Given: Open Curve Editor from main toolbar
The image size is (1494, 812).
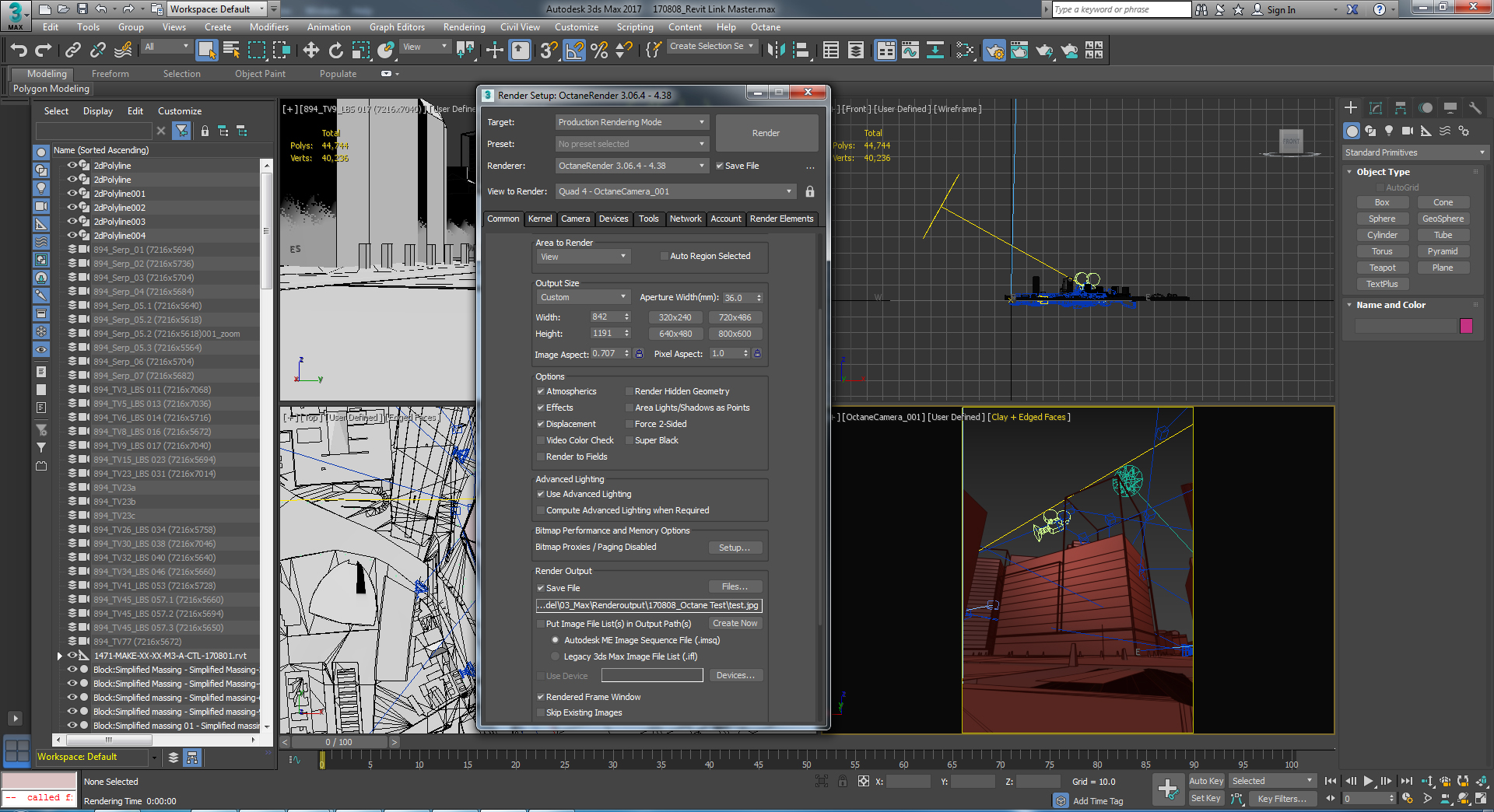Looking at the screenshot, I should coord(910,51).
